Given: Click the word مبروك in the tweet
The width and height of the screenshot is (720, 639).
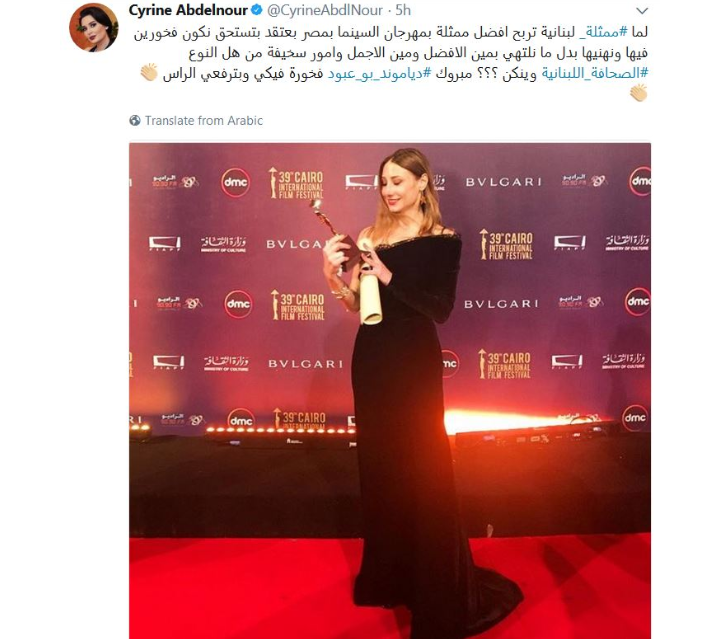Looking at the screenshot, I should pyautogui.click(x=447, y=73).
